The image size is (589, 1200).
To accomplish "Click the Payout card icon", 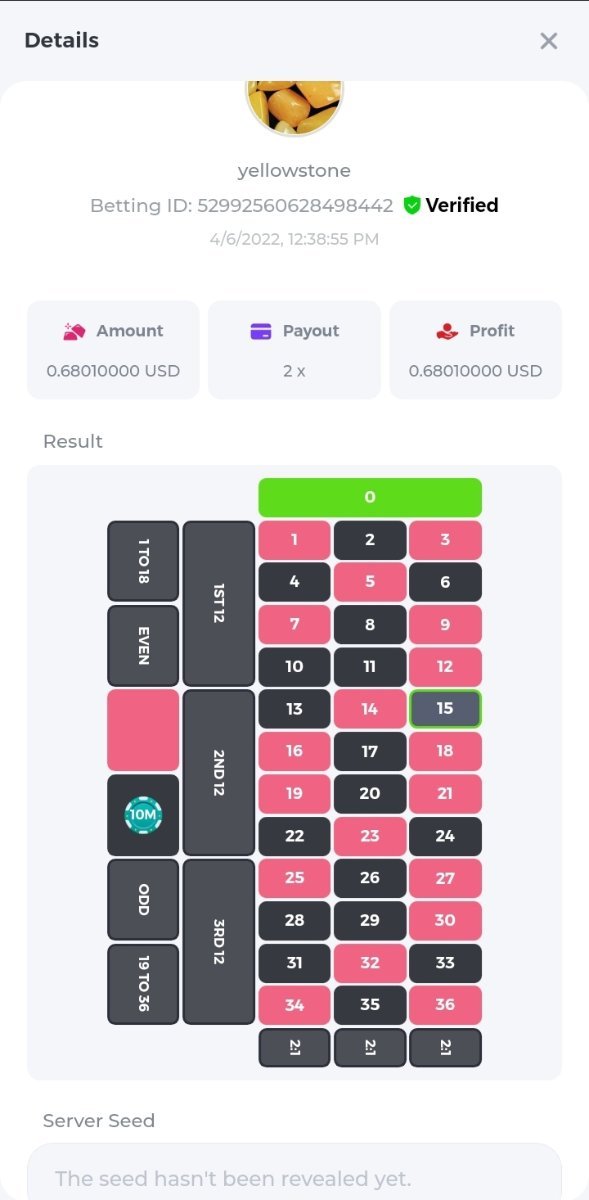I will coord(261,331).
